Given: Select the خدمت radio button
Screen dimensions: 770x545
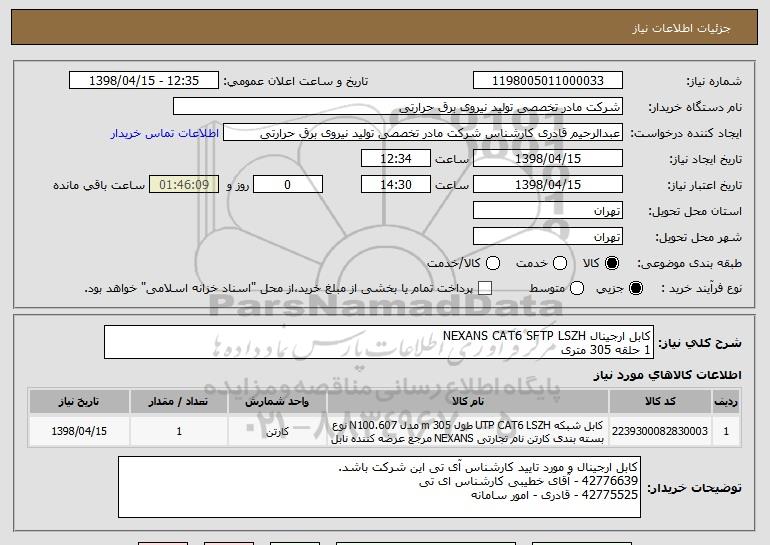Looking at the screenshot, I should coord(560,263).
